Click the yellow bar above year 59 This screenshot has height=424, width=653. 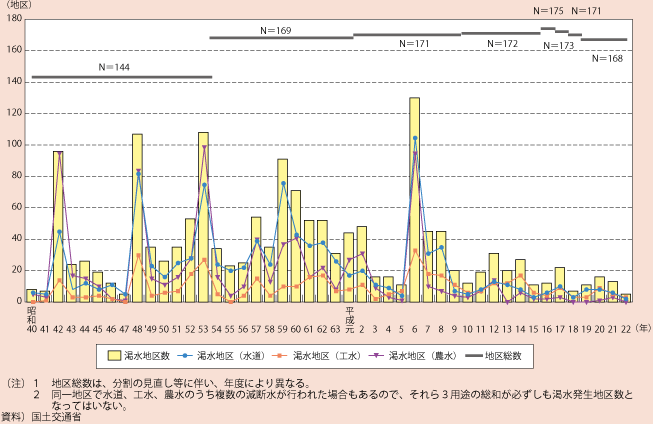(x=283, y=230)
